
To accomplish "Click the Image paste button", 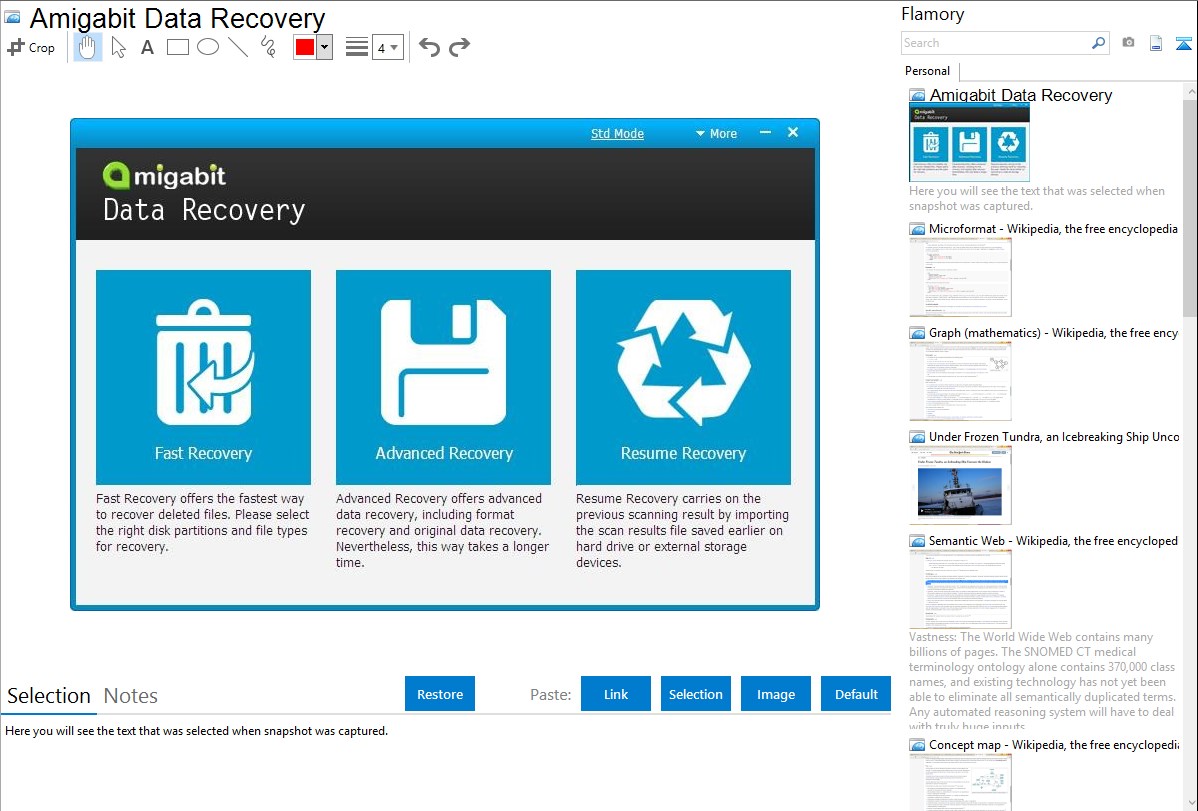I will pyautogui.click(x=776, y=694).
